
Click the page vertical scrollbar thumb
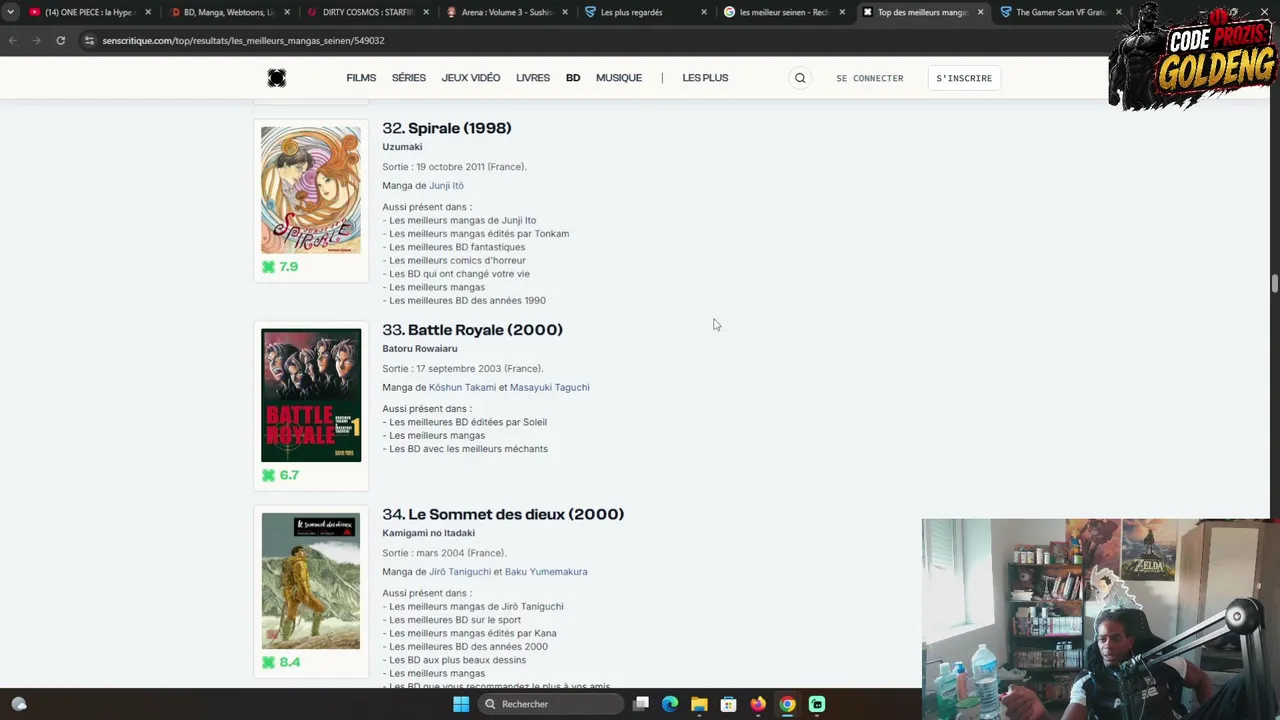pos(1274,284)
